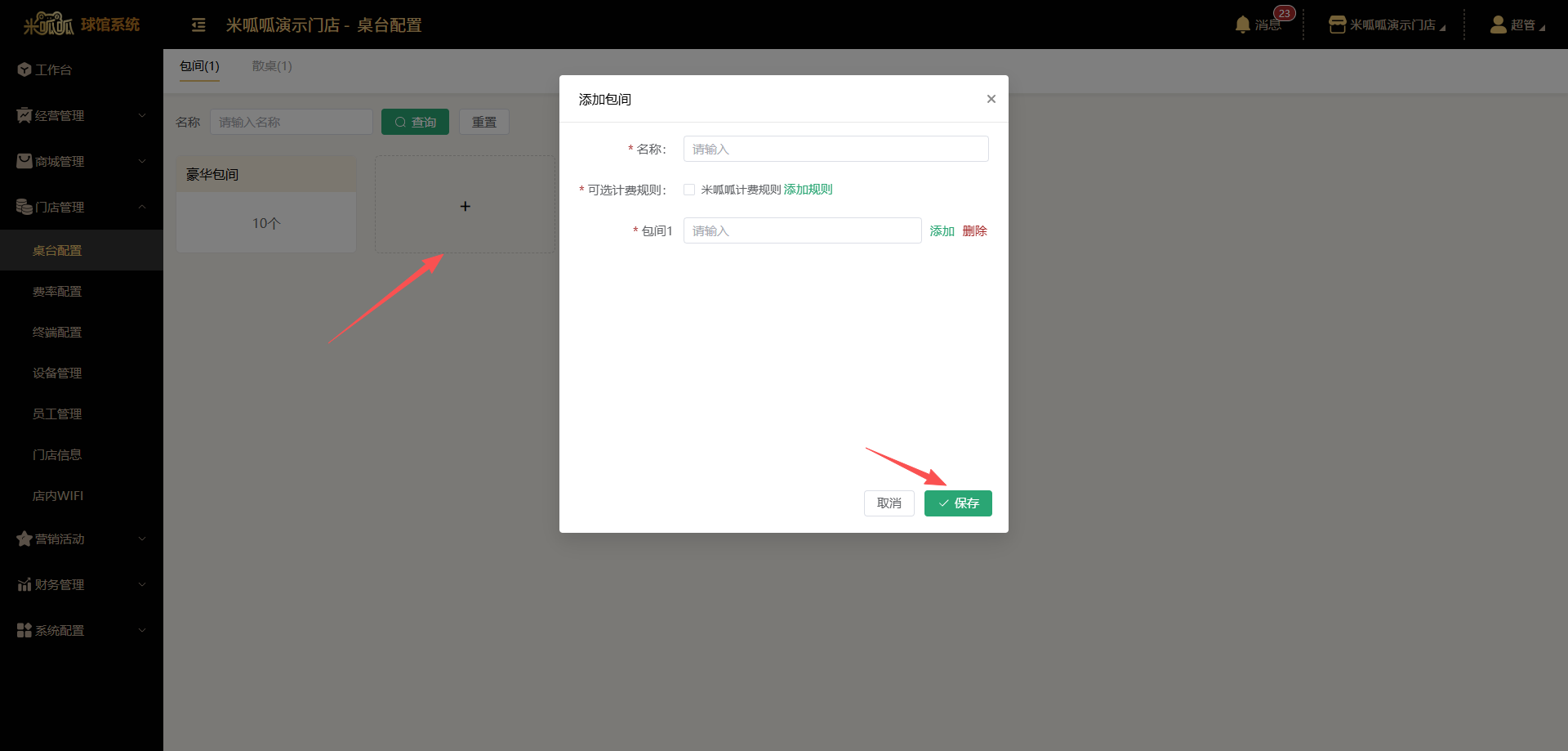Expand the 经营管理 menu

click(82, 116)
